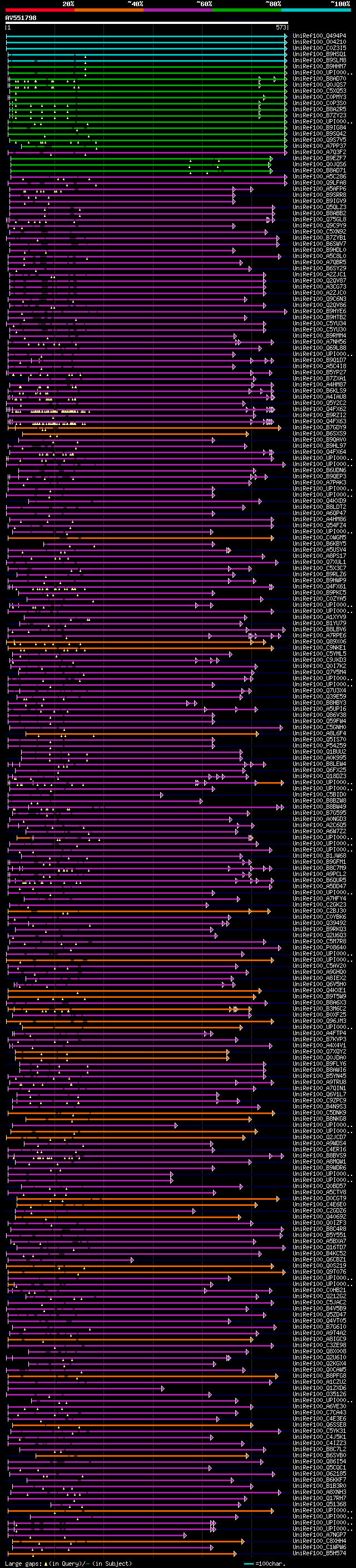Open the UniRef100_O04210 hit label
The width and height of the screenshot is (356, 1568).
point(319,42)
